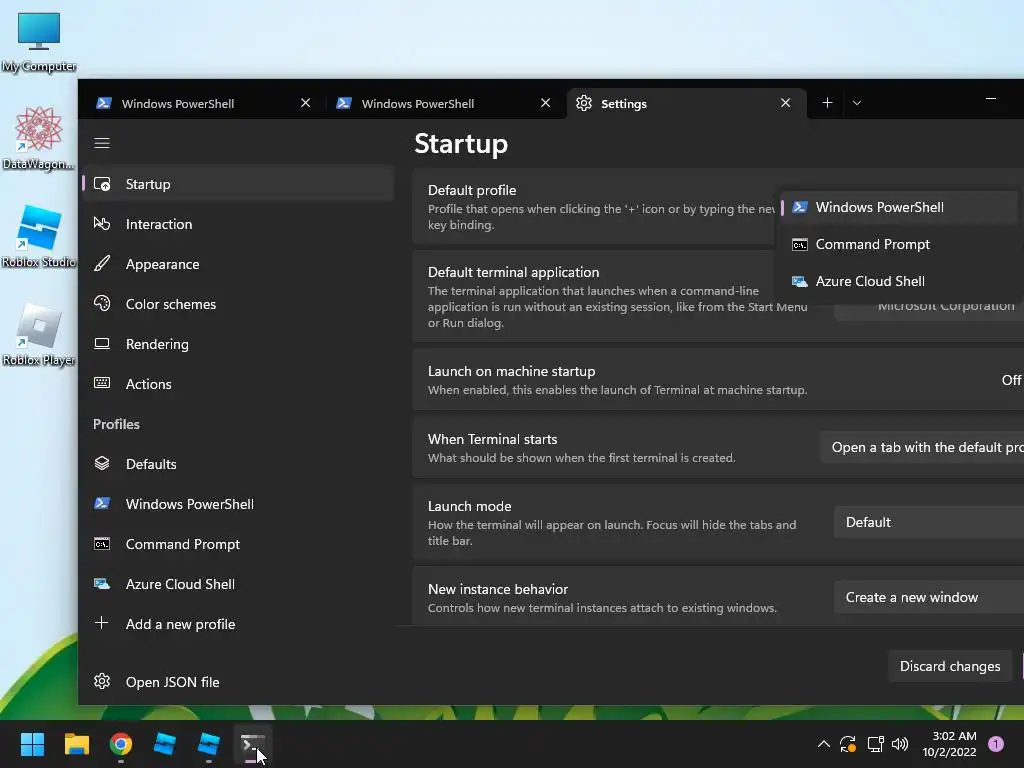
Task: Click the Azure Cloud Shell profile icon in sidebar
Action: tap(102, 584)
